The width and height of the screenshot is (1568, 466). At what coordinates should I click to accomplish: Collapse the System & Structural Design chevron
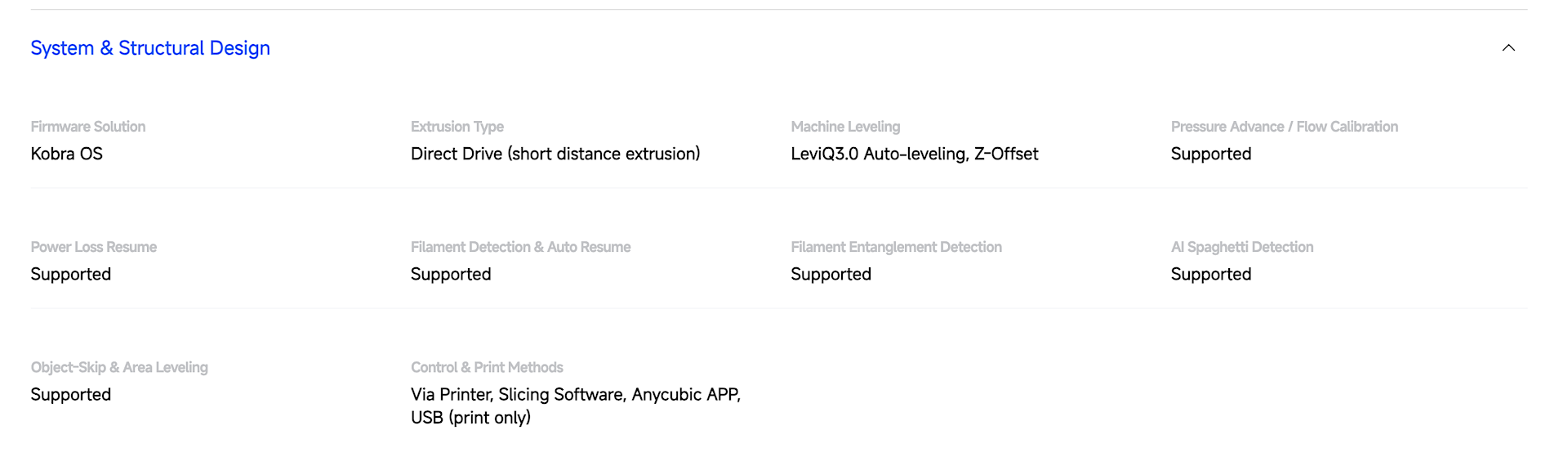[1508, 48]
